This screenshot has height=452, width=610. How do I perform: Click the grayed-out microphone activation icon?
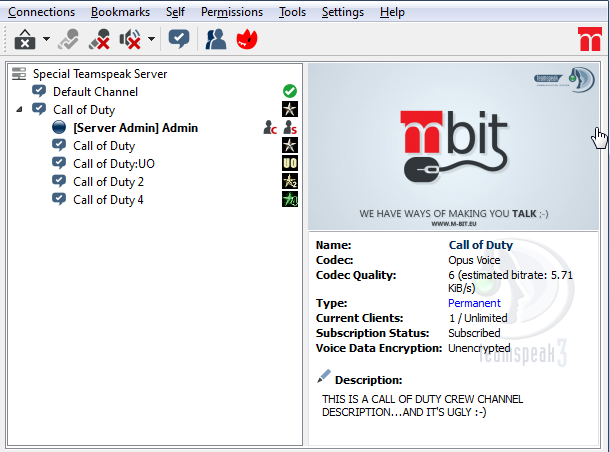(x=68, y=39)
